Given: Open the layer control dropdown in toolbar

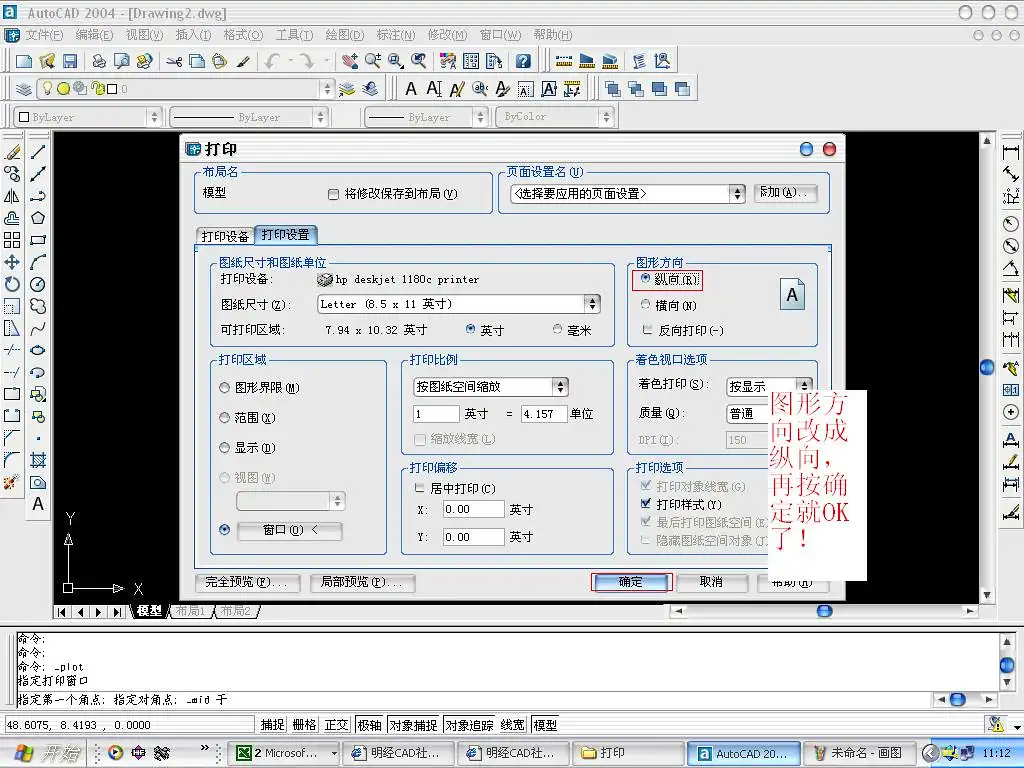Looking at the screenshot, I should (x=327, y=89).
